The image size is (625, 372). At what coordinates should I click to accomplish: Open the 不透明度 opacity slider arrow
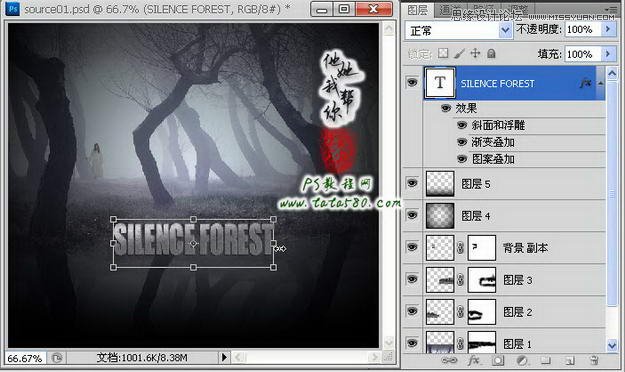pyautogui.click(x=608, y=30)
